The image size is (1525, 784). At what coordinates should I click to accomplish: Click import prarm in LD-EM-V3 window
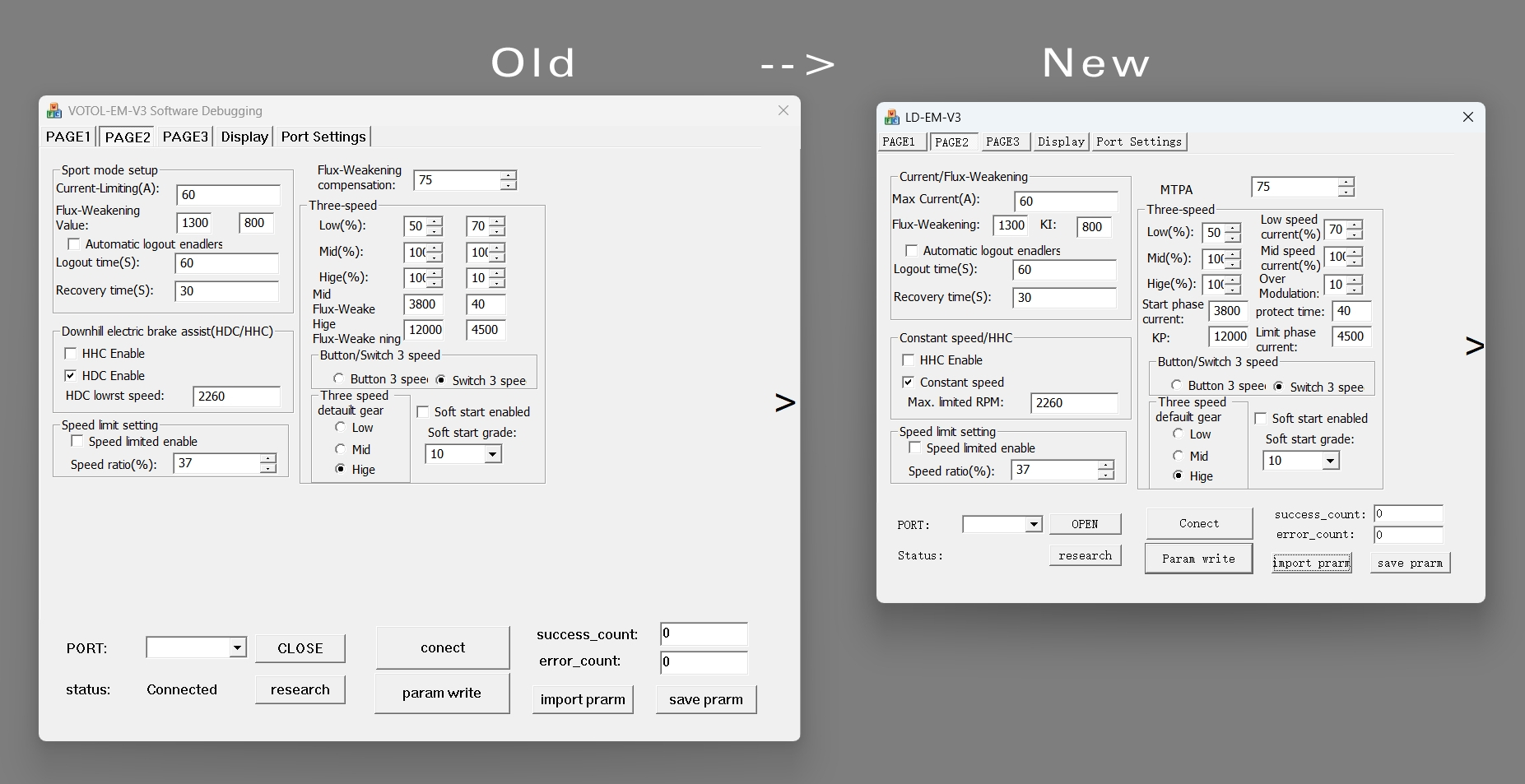pos(1311,563)
